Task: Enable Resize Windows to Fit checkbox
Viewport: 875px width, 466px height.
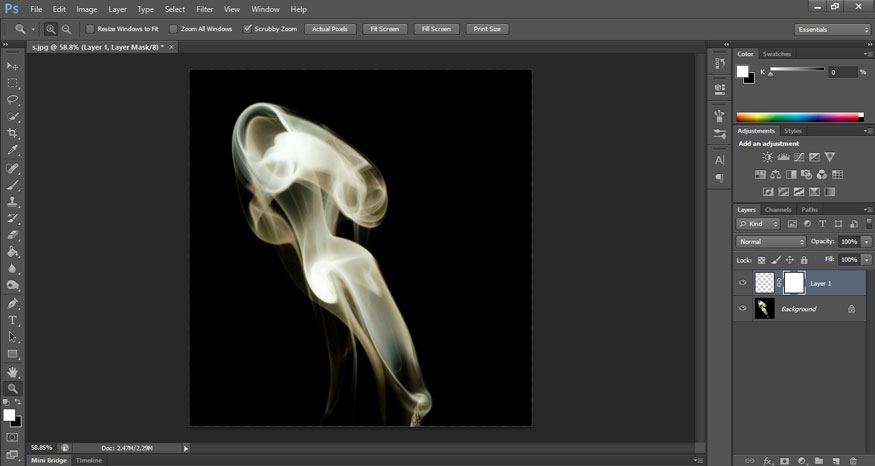Action: (90, 29)
